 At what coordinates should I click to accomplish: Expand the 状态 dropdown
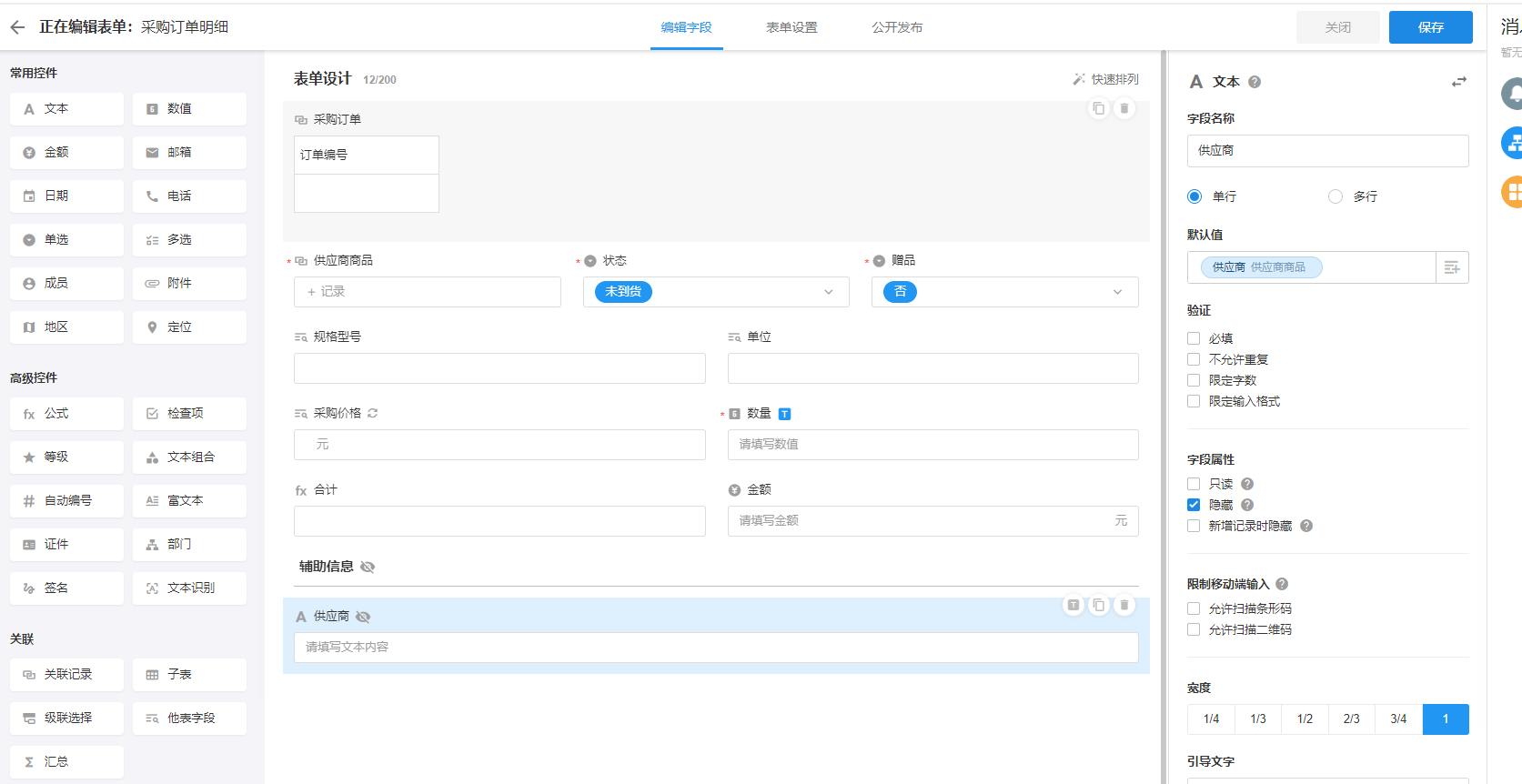tap(828, 292)
